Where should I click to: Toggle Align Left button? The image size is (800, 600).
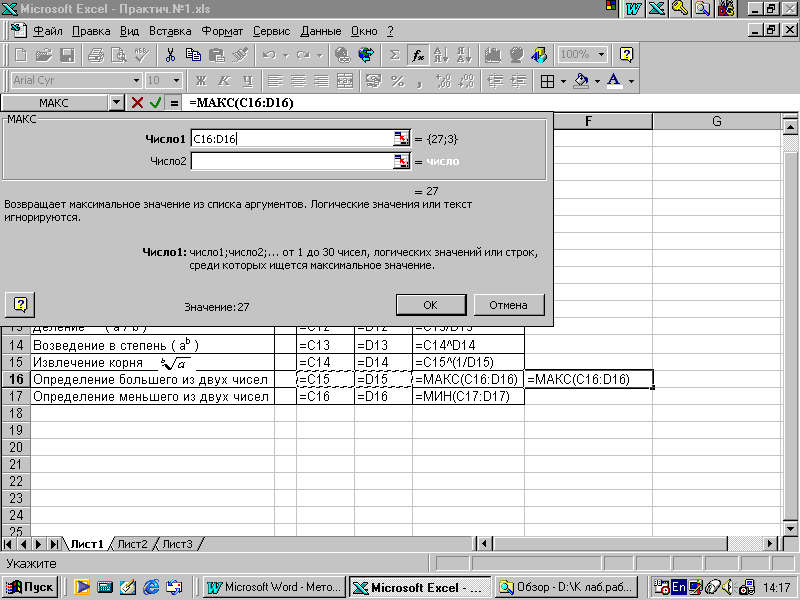click(x=276, y=81)
